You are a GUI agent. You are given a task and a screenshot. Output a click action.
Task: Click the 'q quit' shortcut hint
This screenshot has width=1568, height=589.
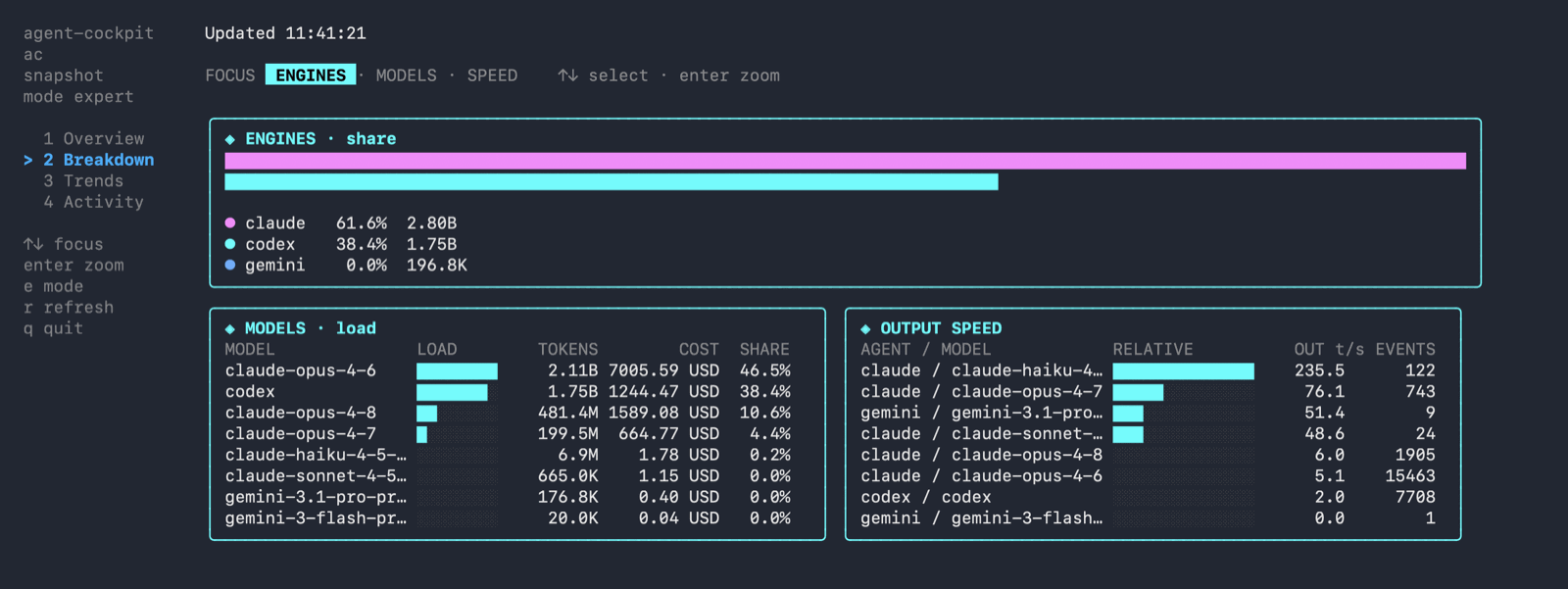point(54,328)
